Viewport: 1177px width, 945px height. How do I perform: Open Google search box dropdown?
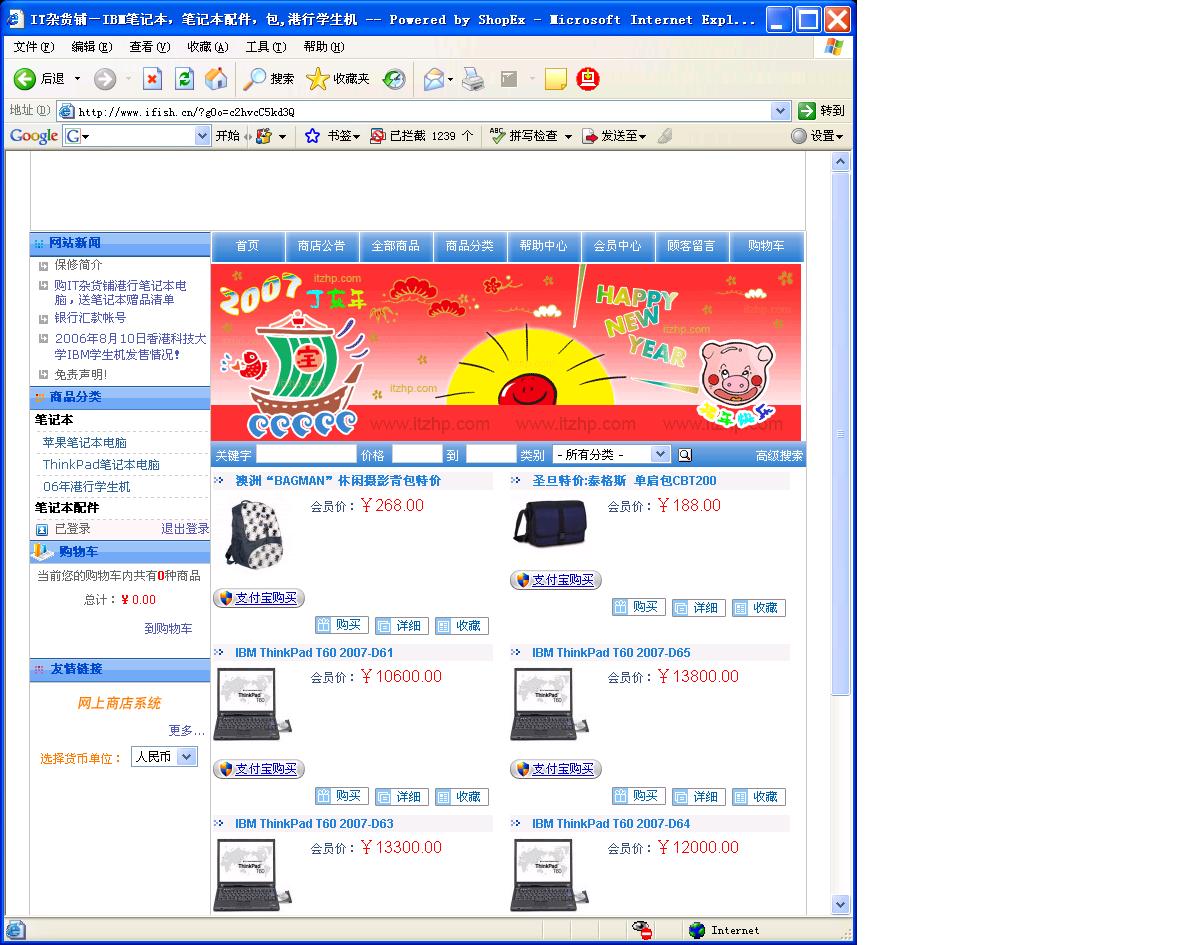202,136
